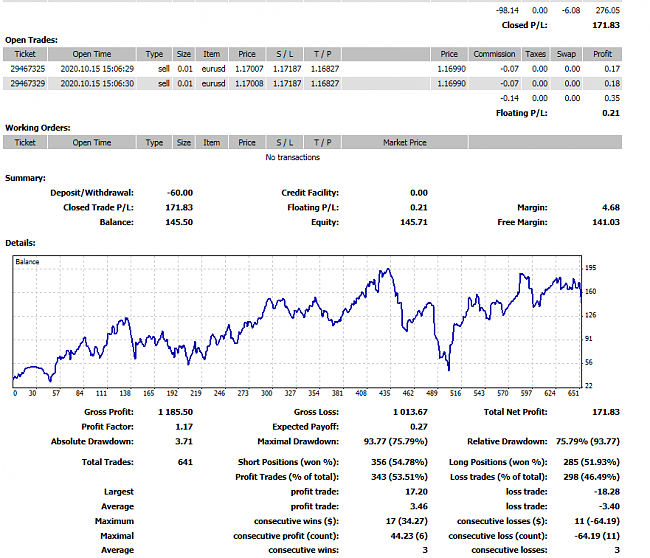Click the Market Price column header

click(405, 143)
